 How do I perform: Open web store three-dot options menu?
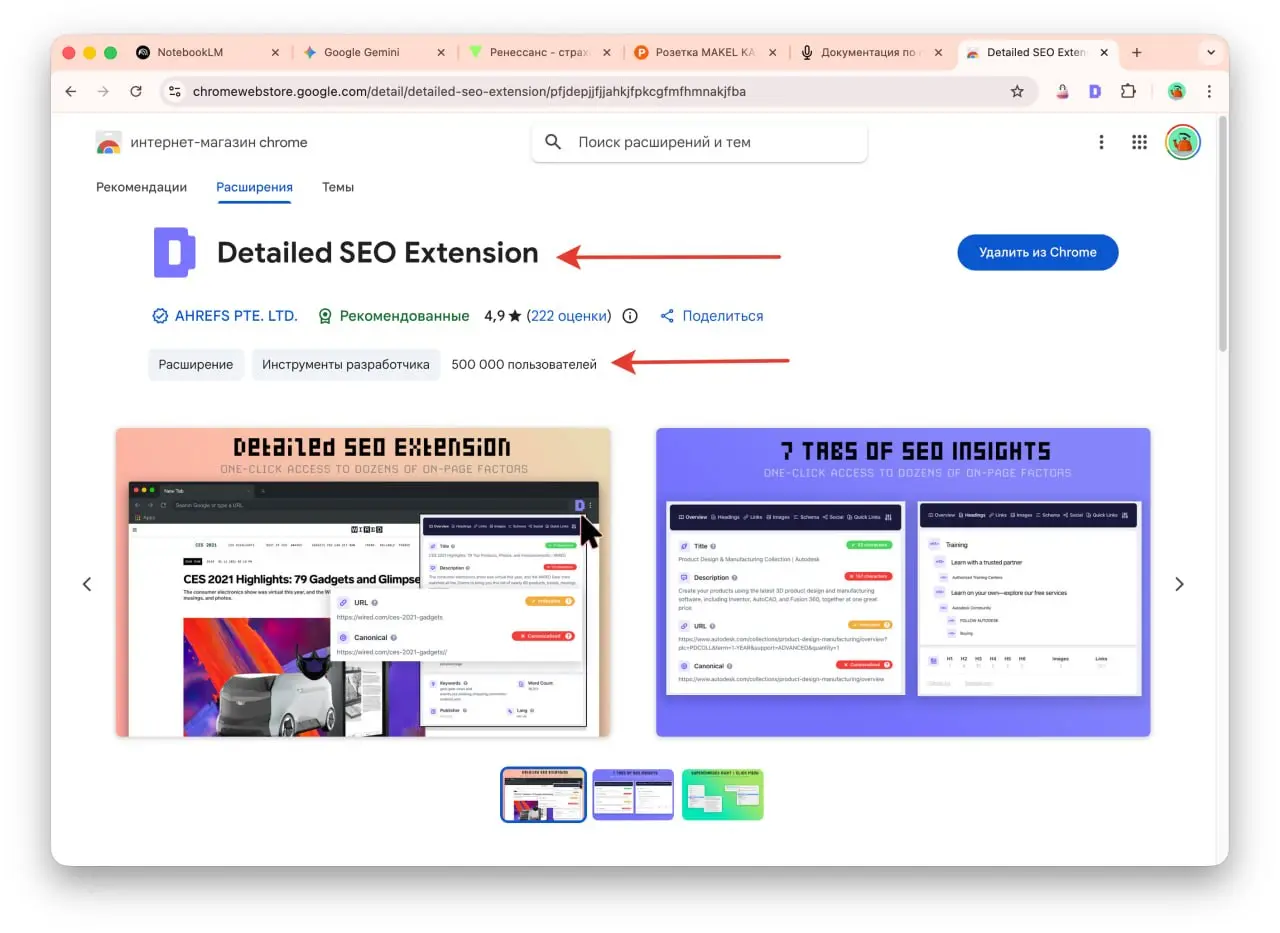1101,142
